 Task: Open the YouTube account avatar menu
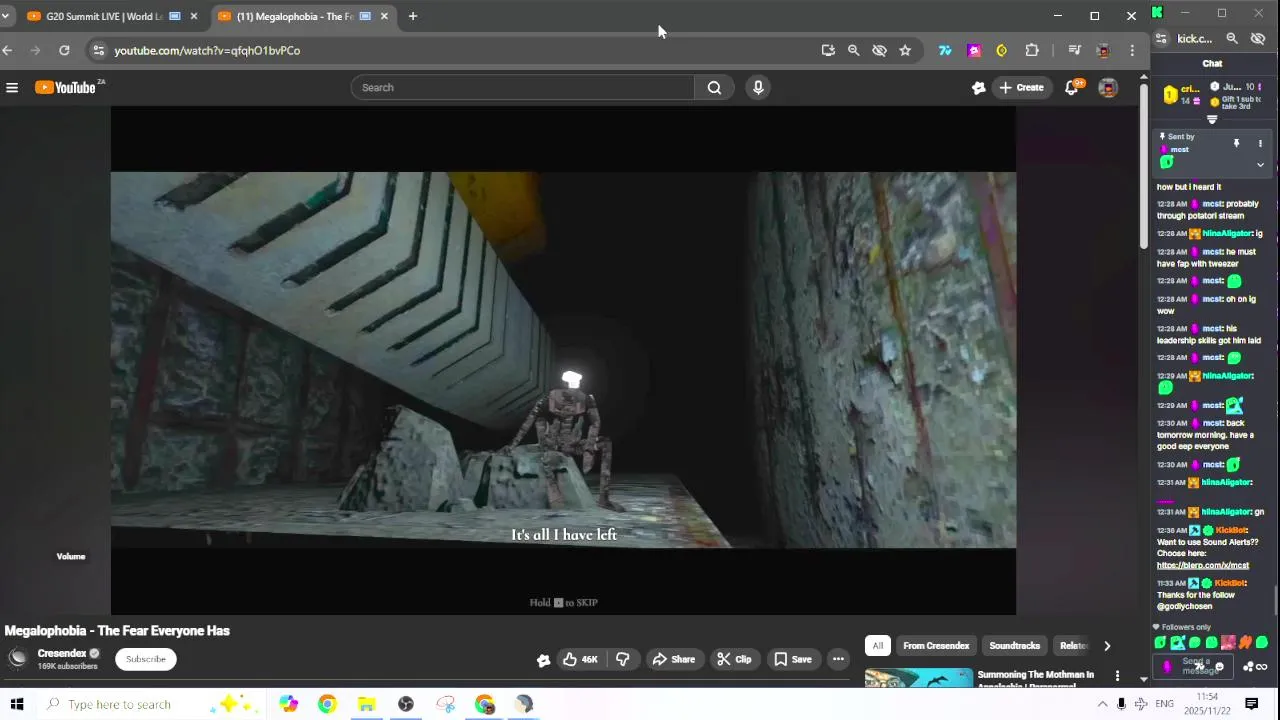coord(1108,88)
